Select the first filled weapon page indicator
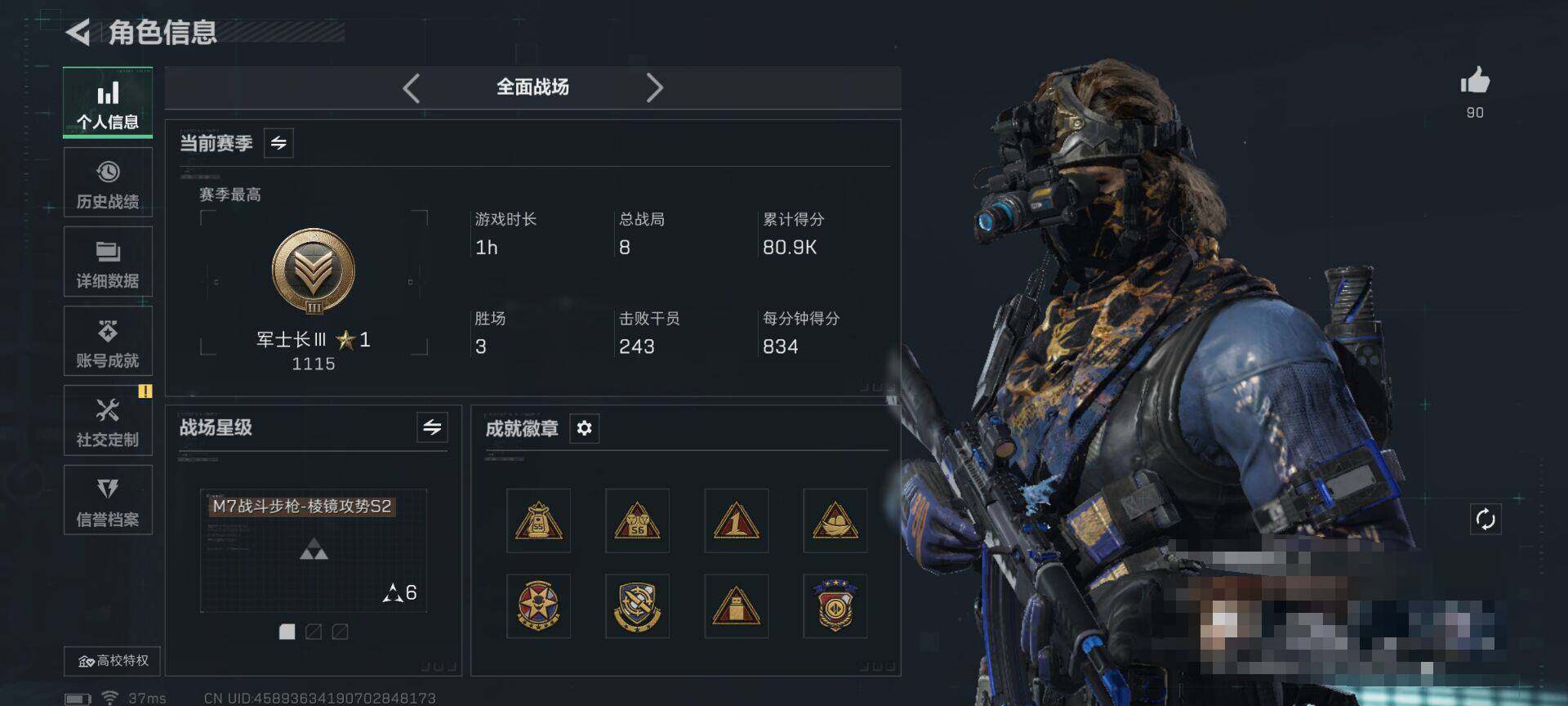1568x706 pixels. tap(287, 632)
